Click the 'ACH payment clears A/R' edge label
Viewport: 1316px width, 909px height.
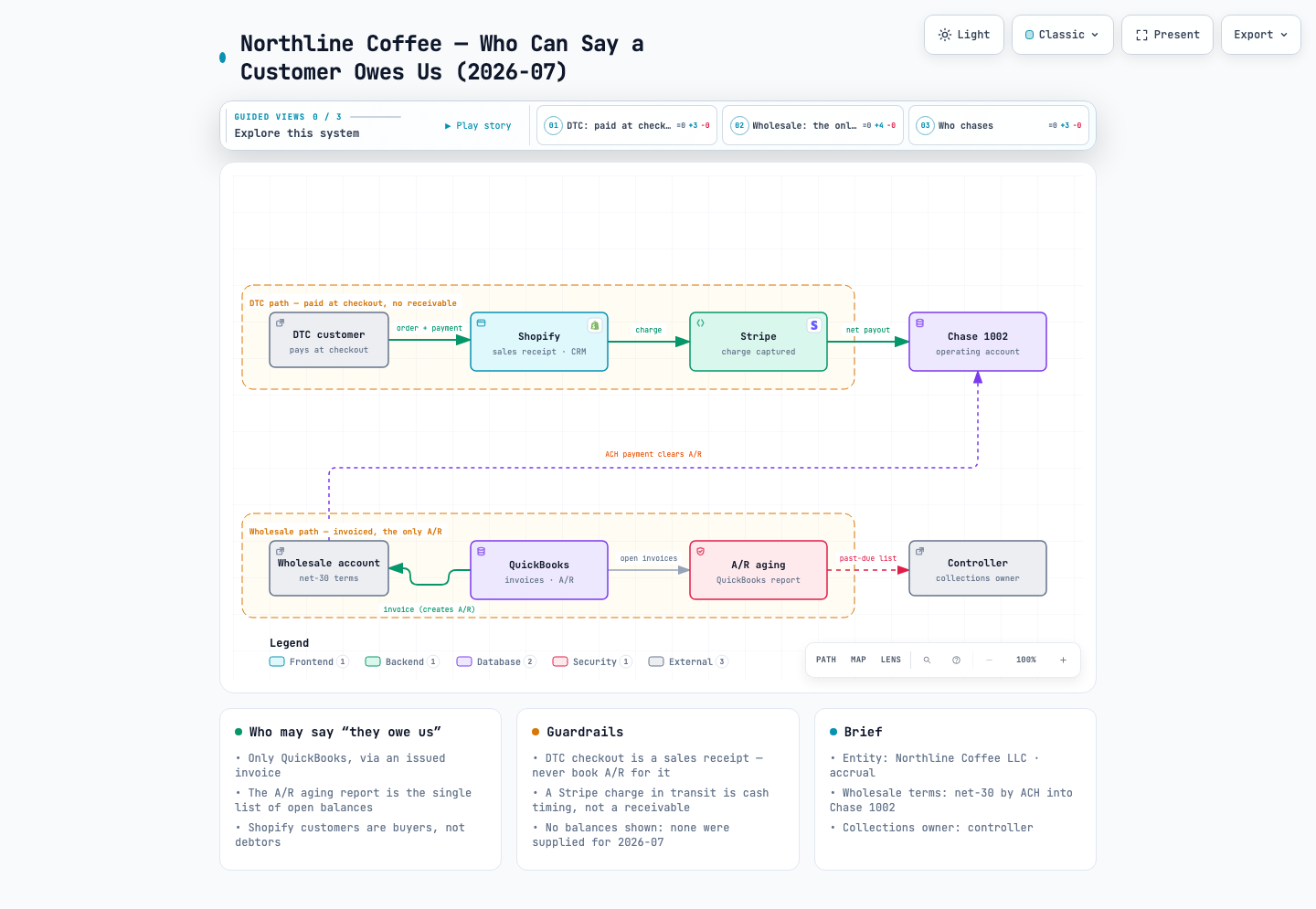653,454
